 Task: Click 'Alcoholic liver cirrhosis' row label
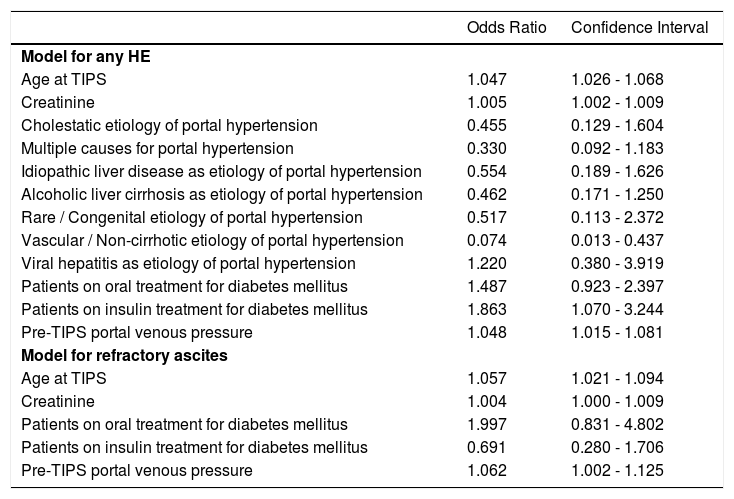[x=221, y=194]
